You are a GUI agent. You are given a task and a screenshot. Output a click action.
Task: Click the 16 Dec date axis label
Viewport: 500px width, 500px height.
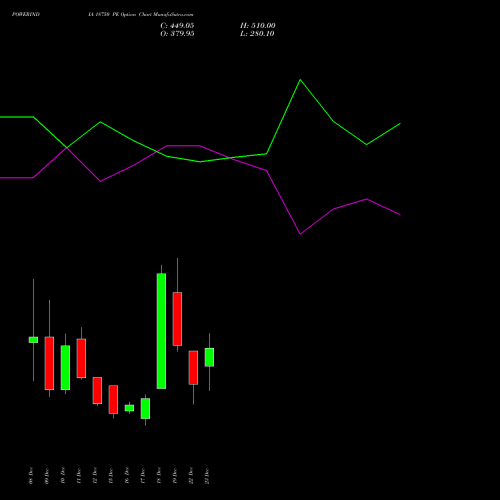pyautogui.click(x=127, y=476)
